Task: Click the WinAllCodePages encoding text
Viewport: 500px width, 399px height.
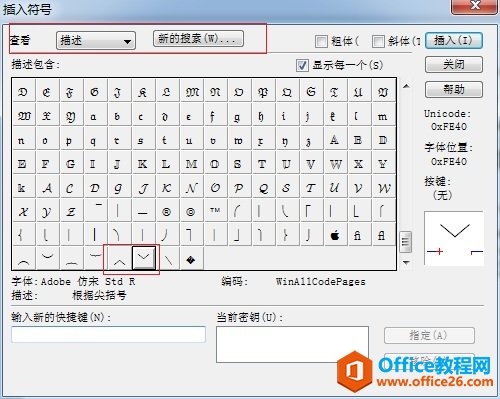Action: tap(321, 282)
